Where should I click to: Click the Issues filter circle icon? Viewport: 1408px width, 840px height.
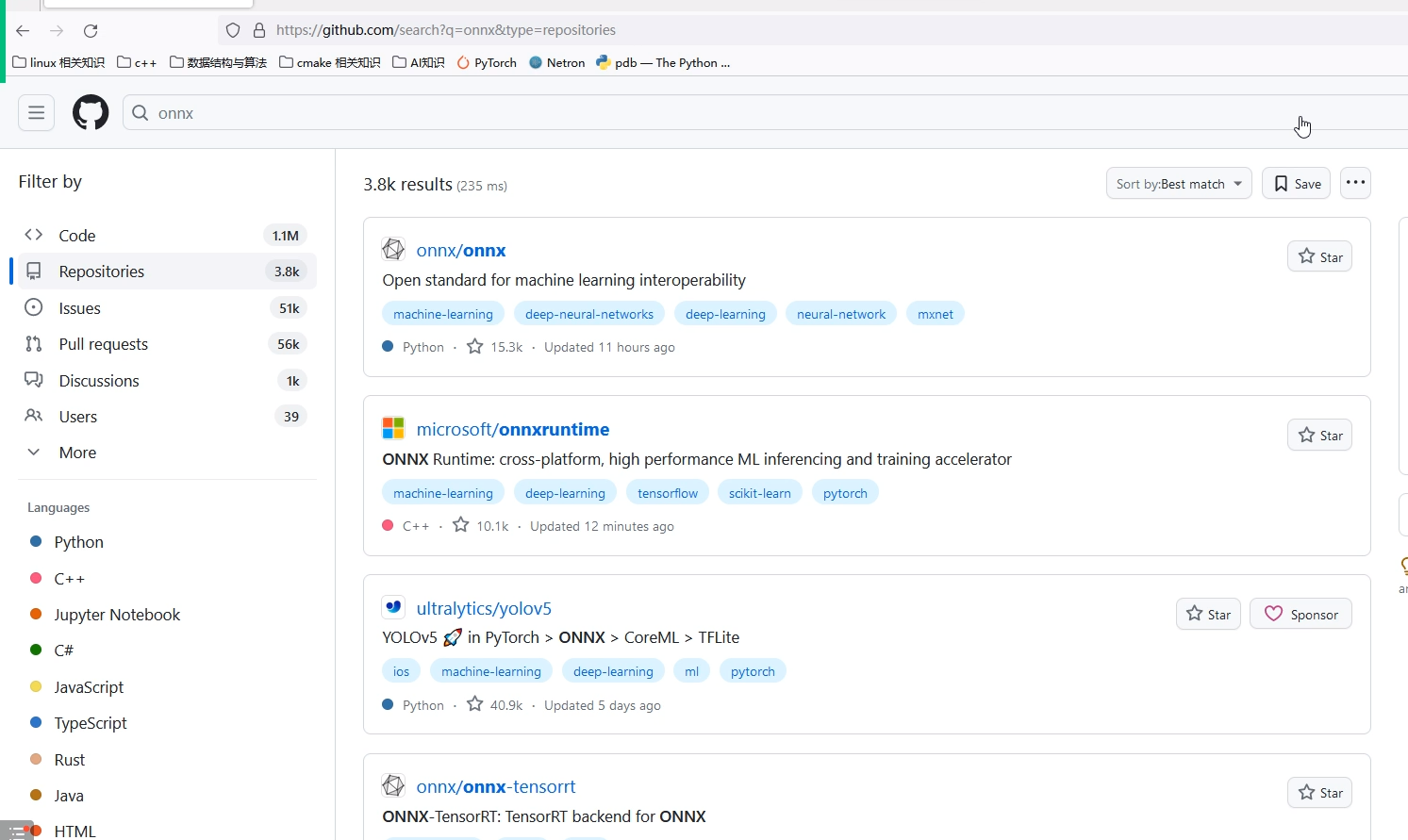(34, 307)
